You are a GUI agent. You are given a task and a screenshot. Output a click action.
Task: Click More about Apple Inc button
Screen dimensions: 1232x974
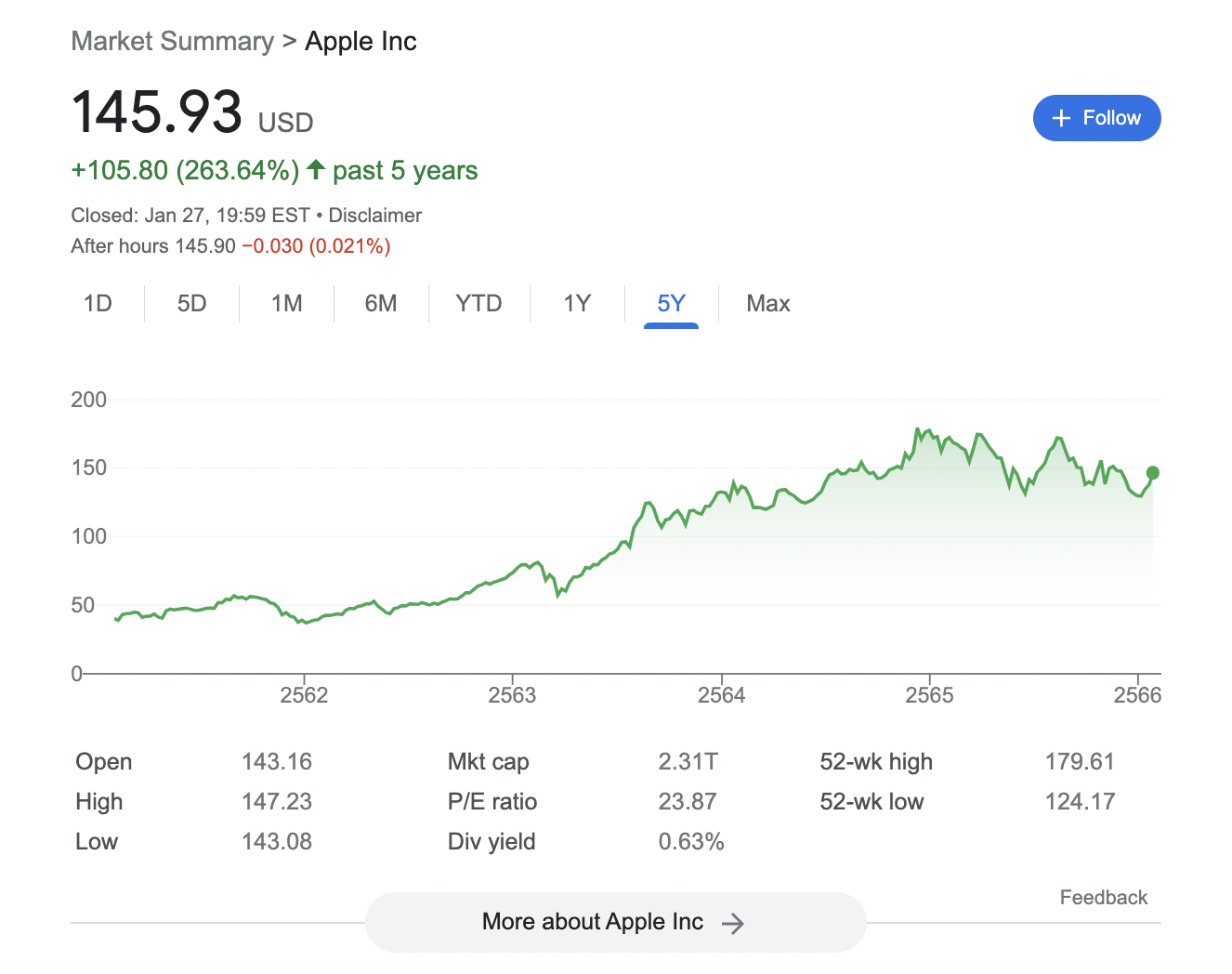615,922
